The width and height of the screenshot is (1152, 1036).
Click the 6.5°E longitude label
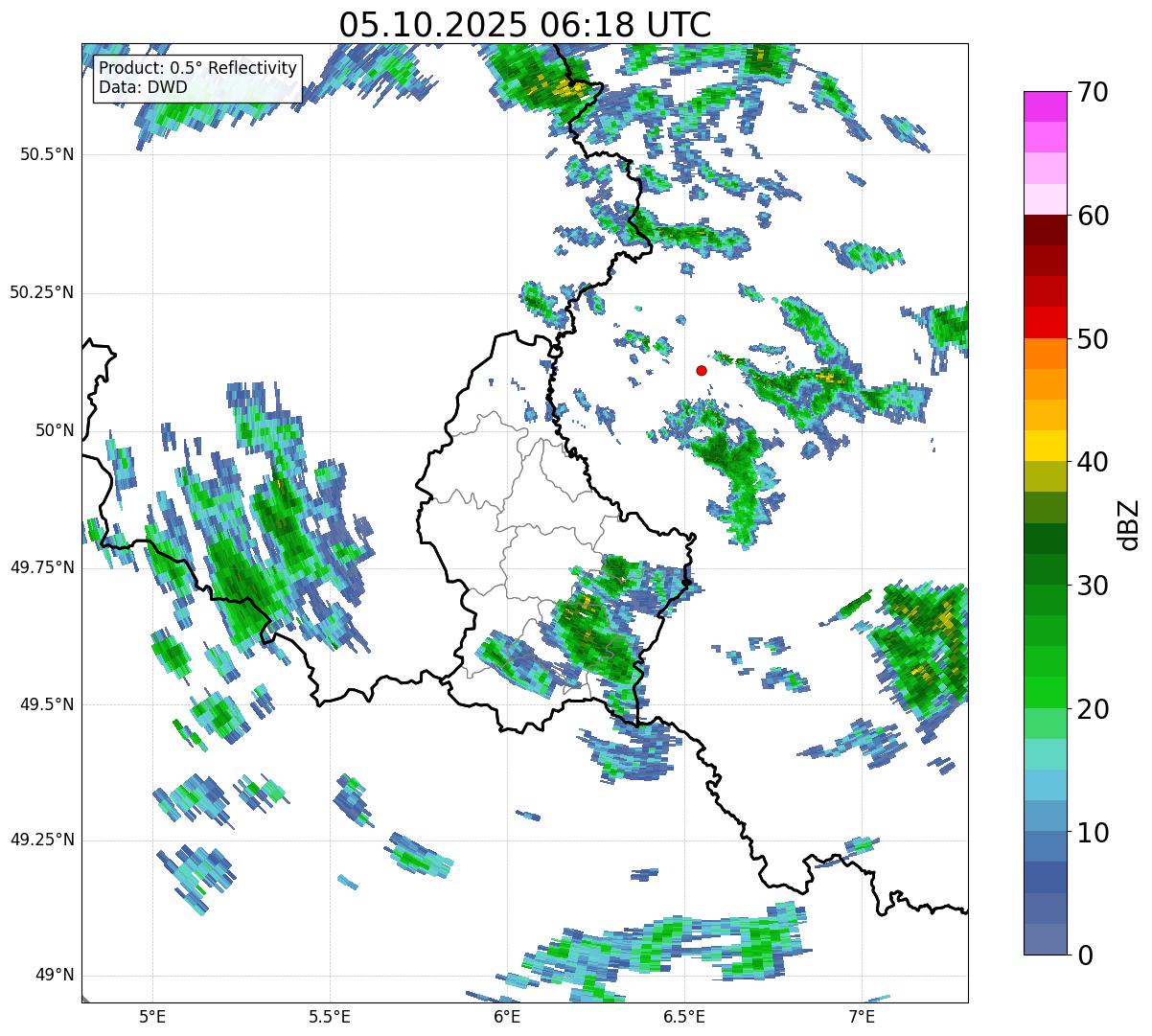(684, 1017)
